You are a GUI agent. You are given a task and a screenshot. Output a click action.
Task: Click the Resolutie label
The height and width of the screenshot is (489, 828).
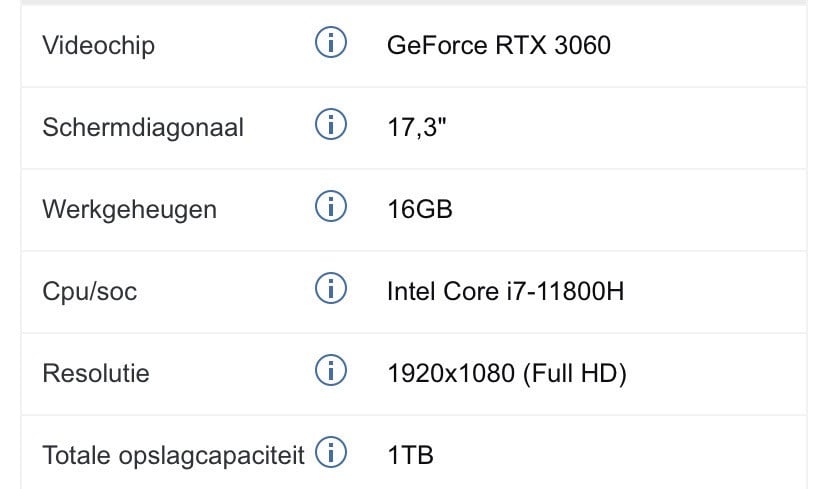(x=96, y=373)
